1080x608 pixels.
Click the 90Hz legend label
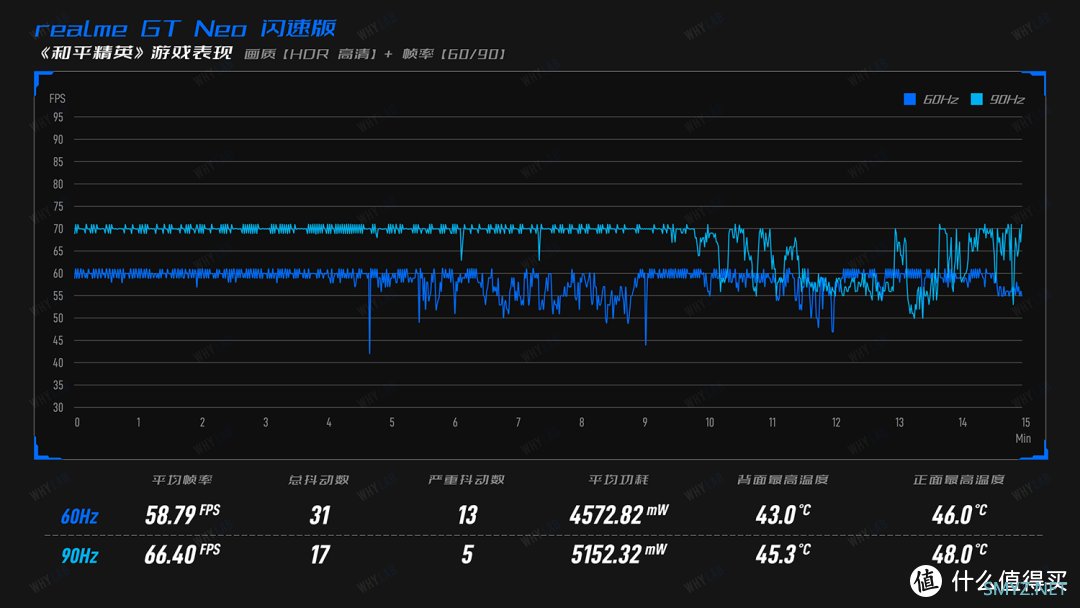pos(1007,100)
